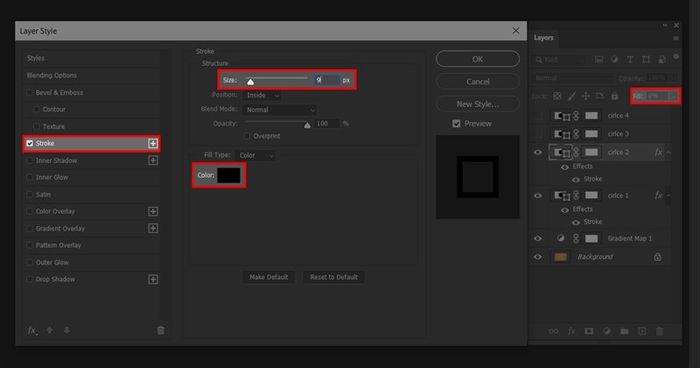Click Cancel button
Screen dimensions: 700x368
coord(478,81)
